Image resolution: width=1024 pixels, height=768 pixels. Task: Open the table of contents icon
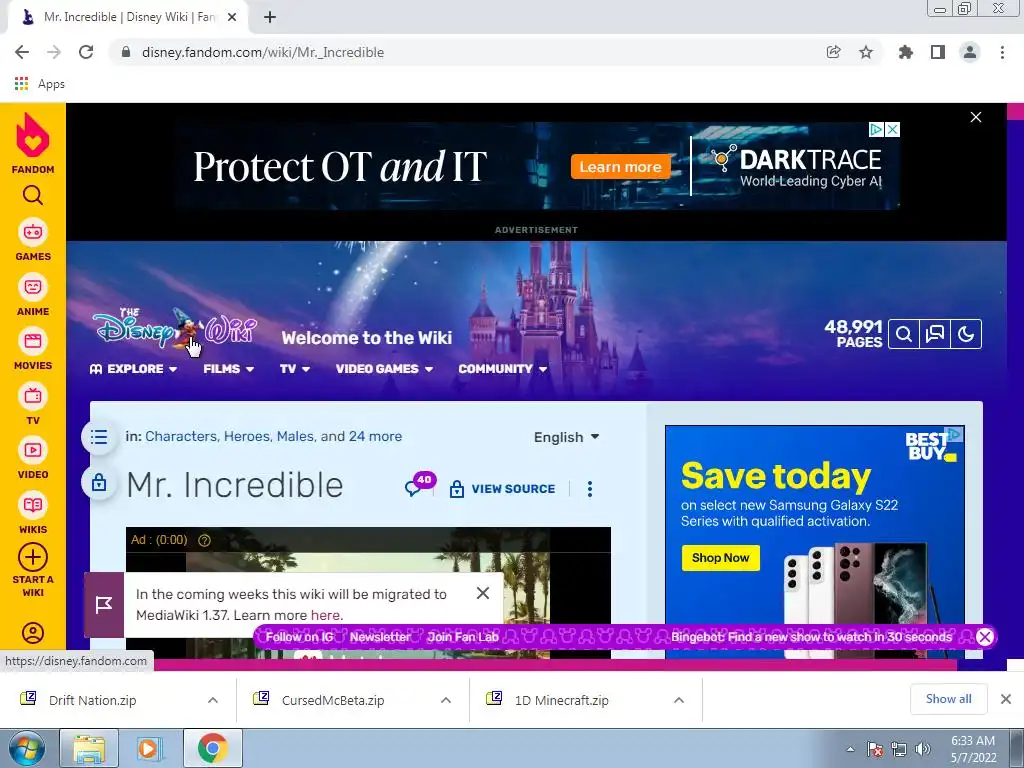pyautogui.click(x=99, y=437)
